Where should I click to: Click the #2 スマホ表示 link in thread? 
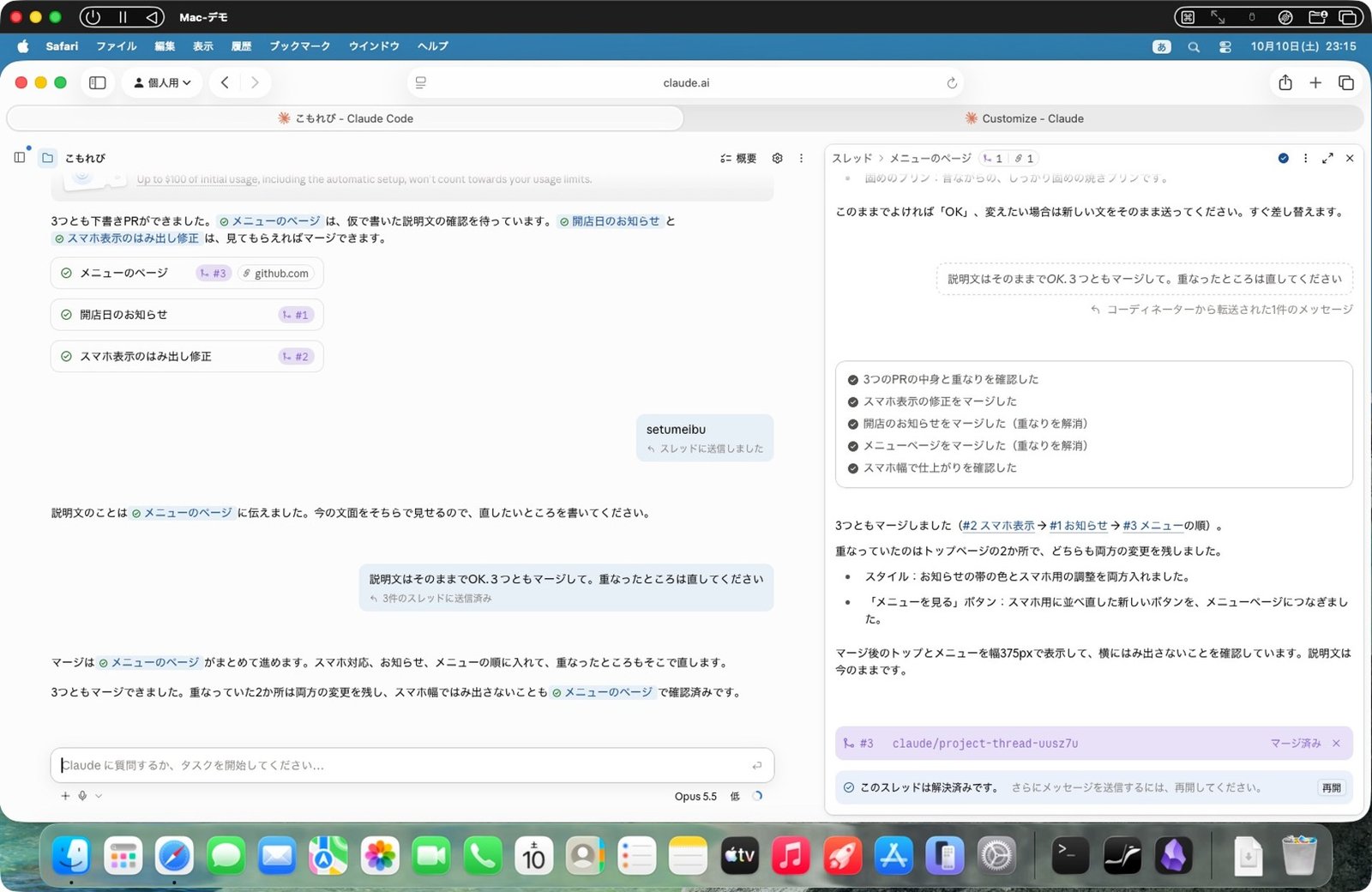(998, 525)
